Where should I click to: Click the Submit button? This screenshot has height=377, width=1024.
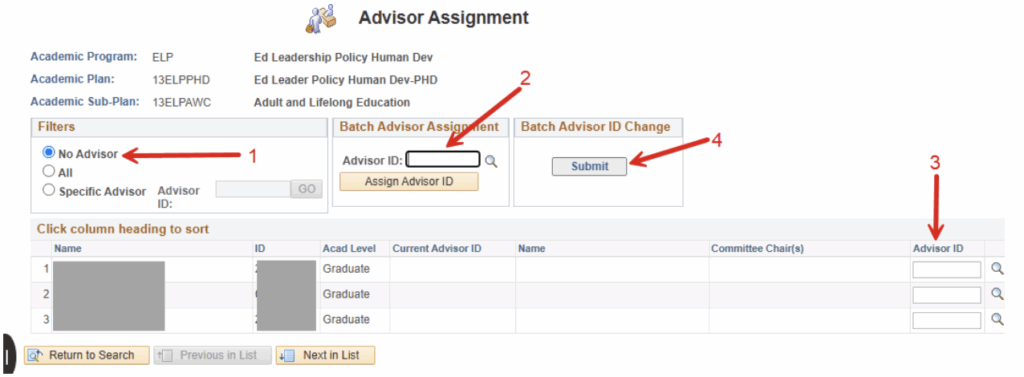(590, 167)
